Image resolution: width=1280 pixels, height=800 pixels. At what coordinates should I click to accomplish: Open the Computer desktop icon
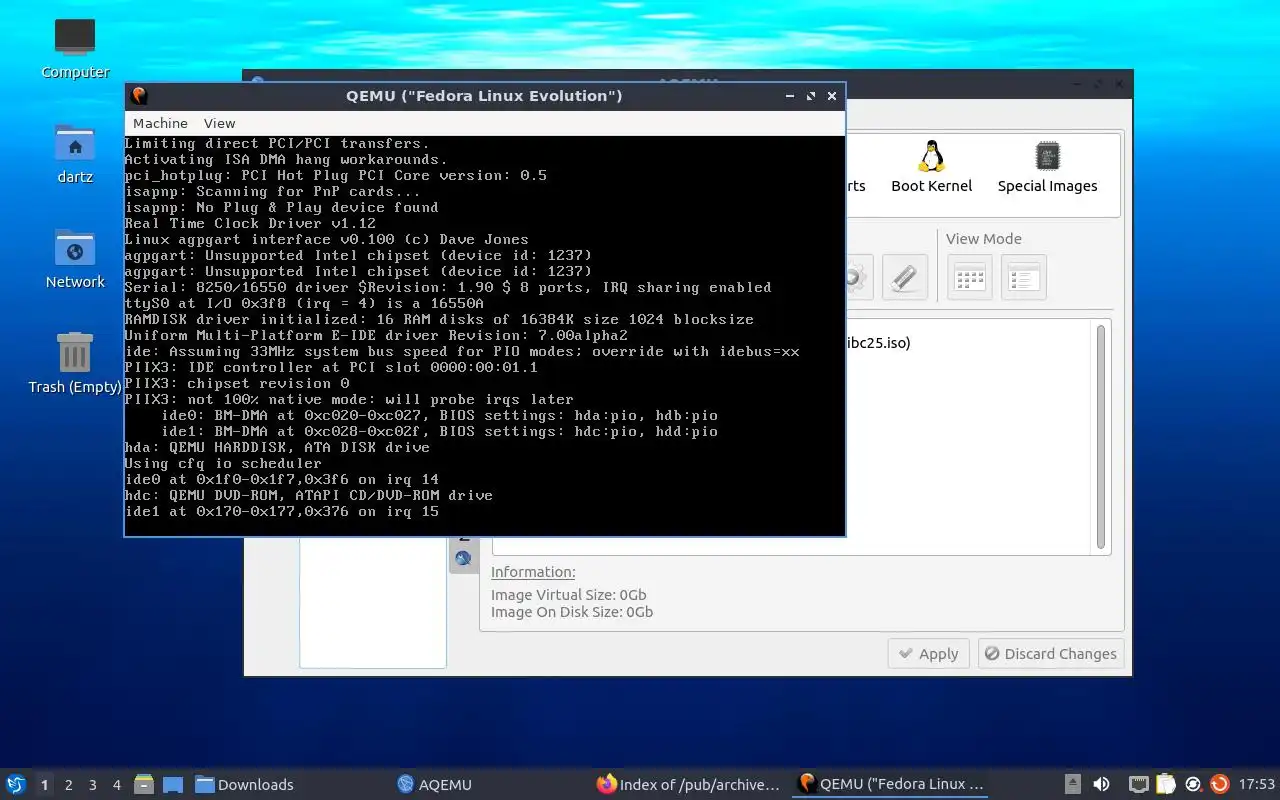(75, 48)
